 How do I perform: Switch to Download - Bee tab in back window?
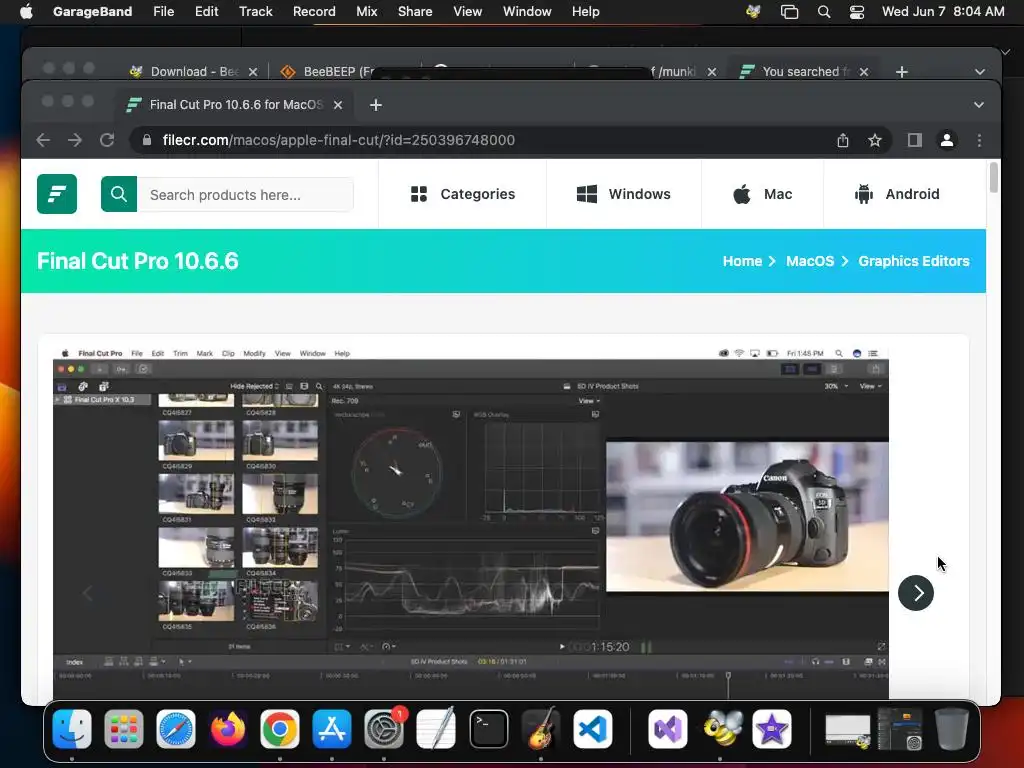tap(194, 72)
